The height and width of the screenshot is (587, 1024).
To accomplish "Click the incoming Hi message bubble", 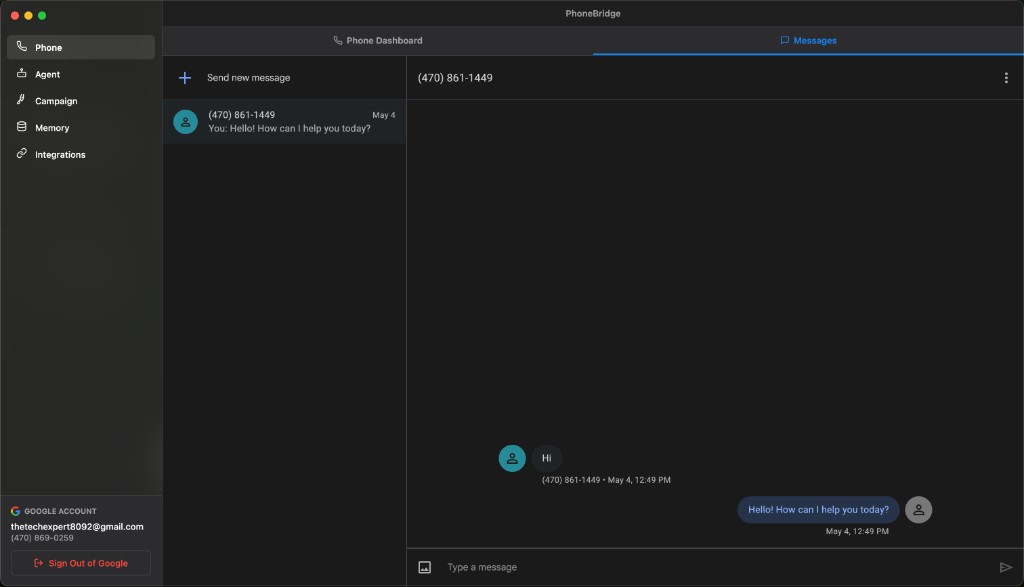I will [x=547, y=458].
